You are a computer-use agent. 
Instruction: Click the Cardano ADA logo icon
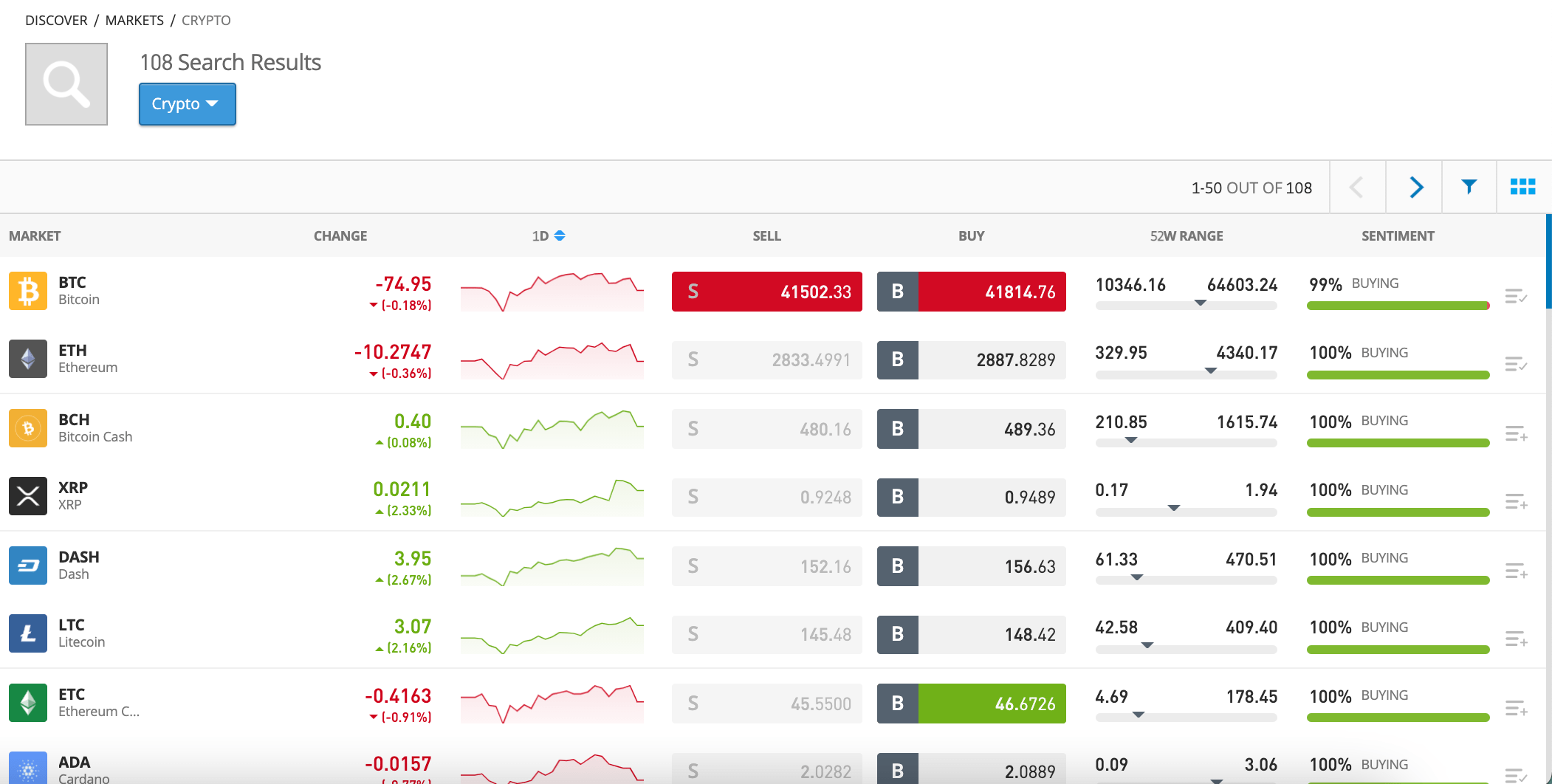[x=28, y=768]
